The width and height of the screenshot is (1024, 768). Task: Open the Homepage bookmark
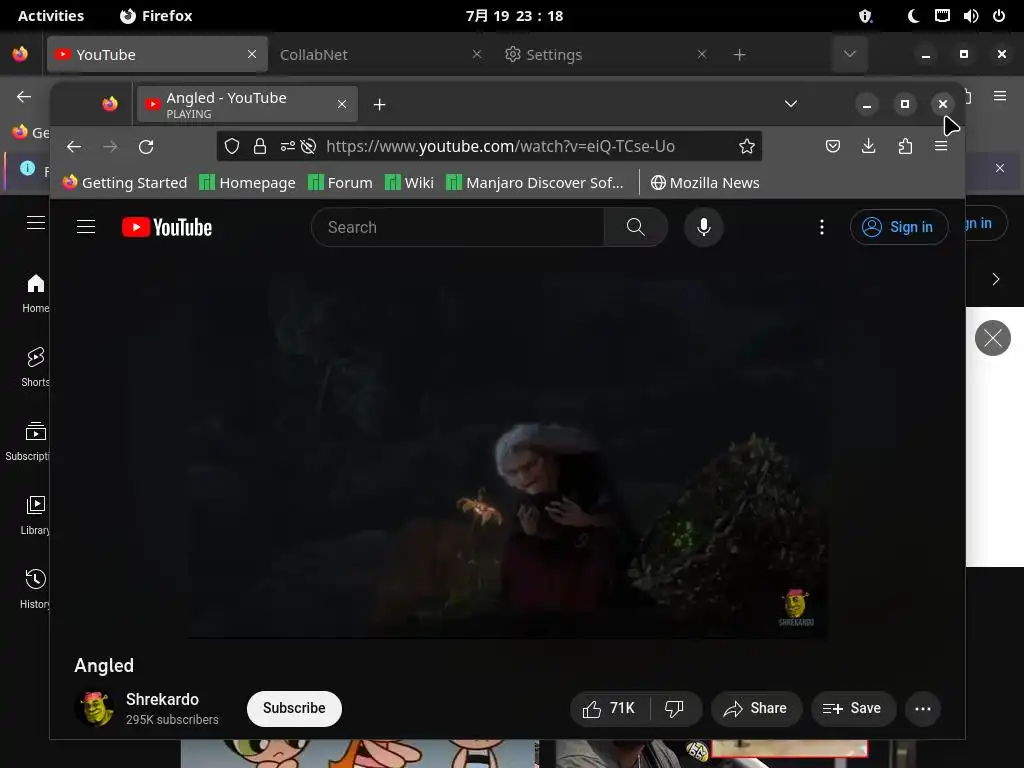pos(248,183)
